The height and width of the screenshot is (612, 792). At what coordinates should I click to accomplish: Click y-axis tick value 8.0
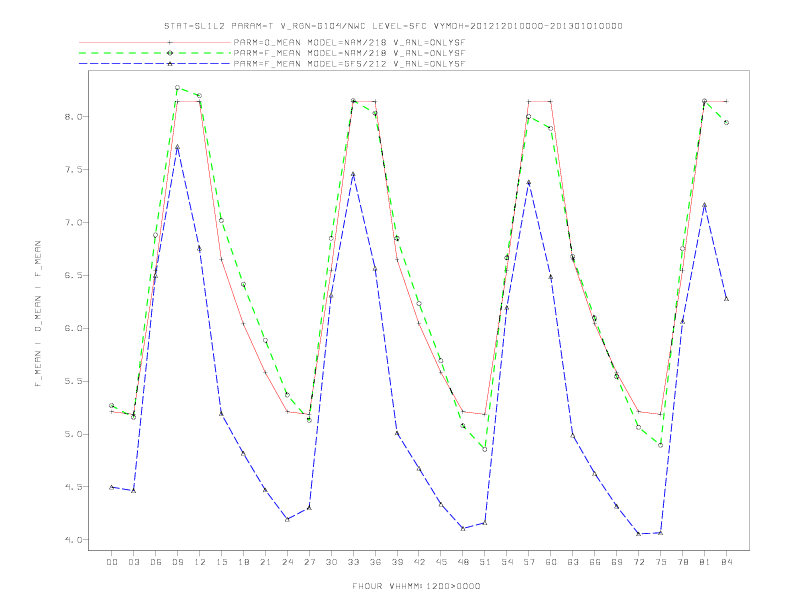72,117
